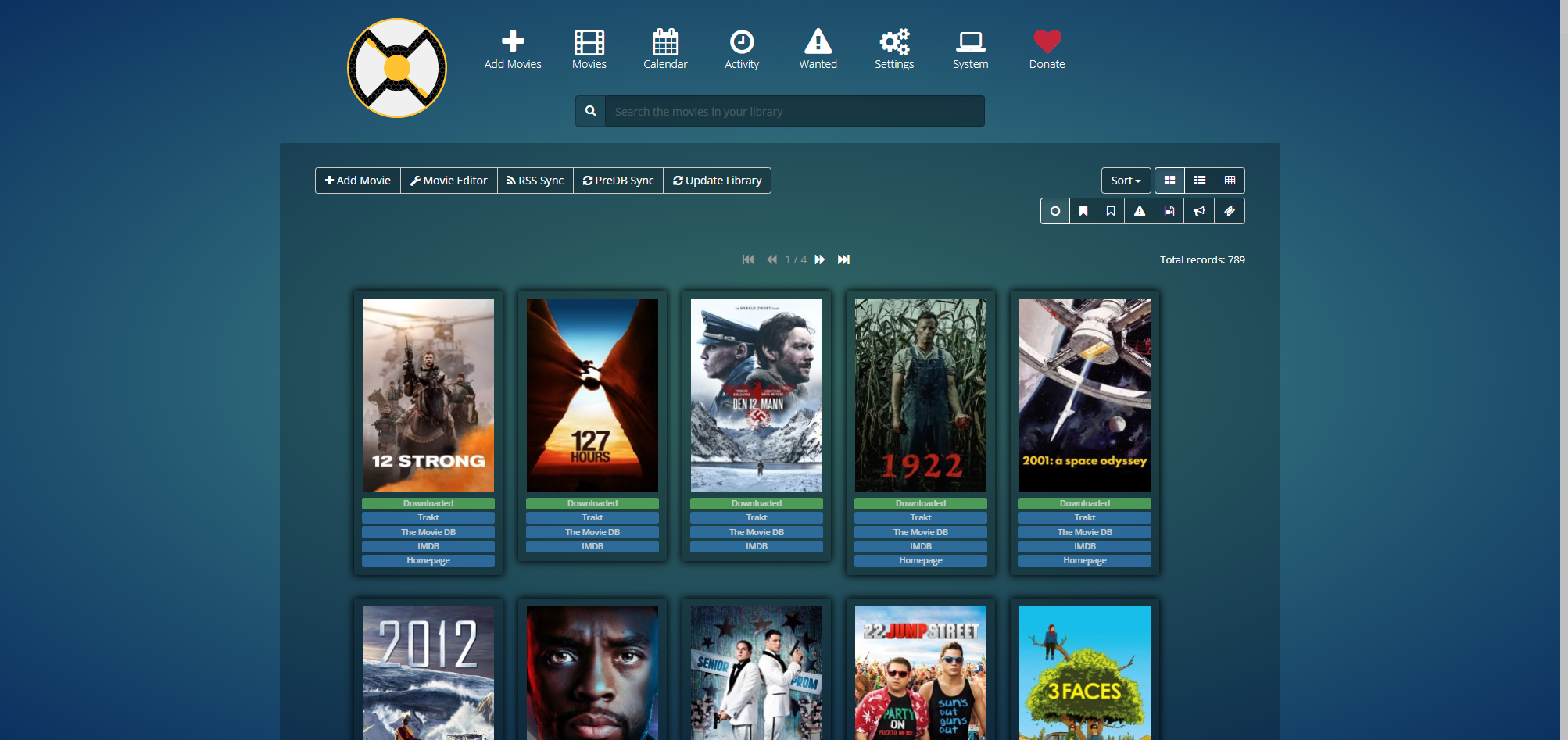1568x740 pixels.
Task: Open the Calendar view
Action: [665, 49]
